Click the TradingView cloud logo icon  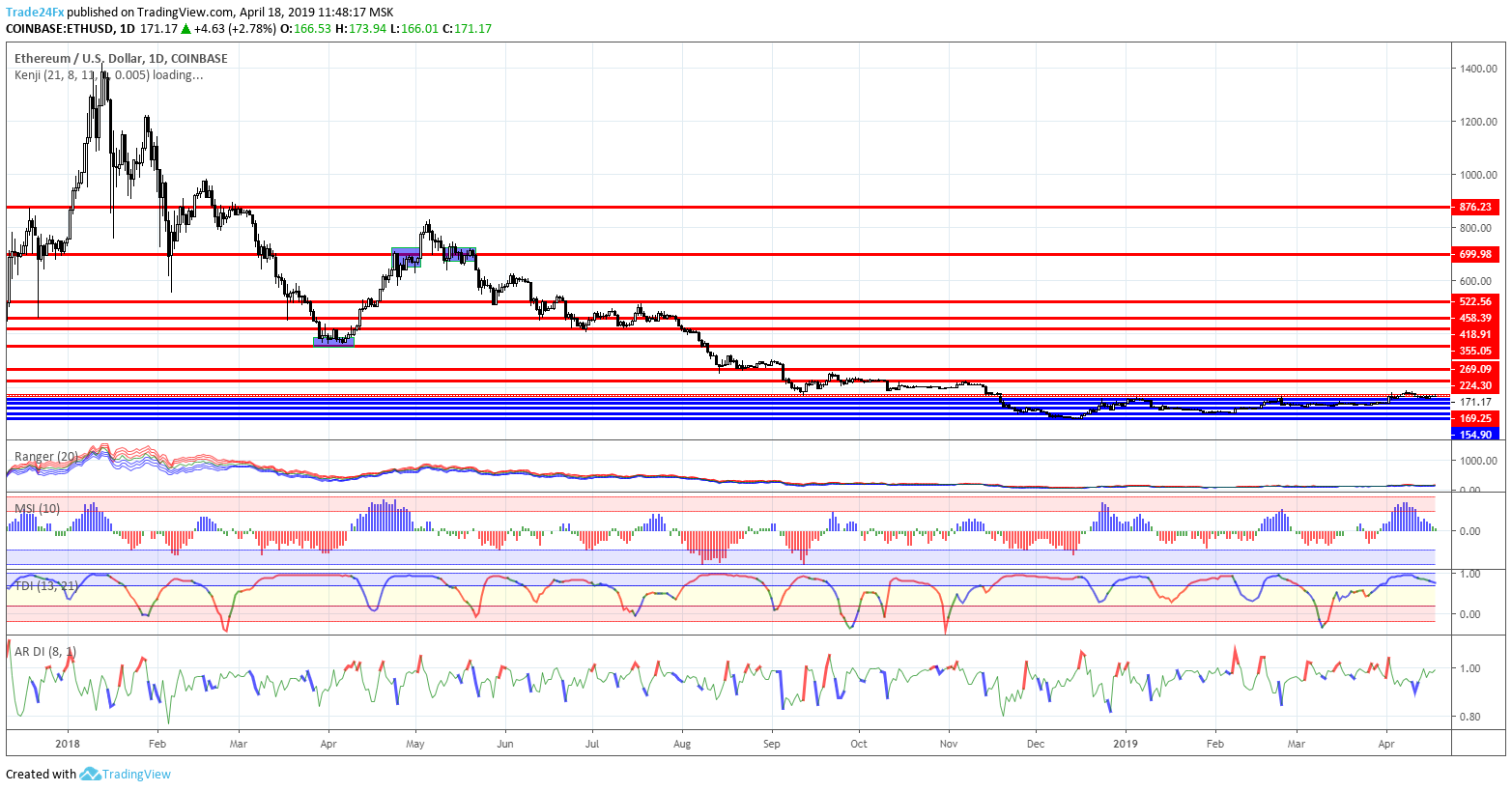point(90,774)
